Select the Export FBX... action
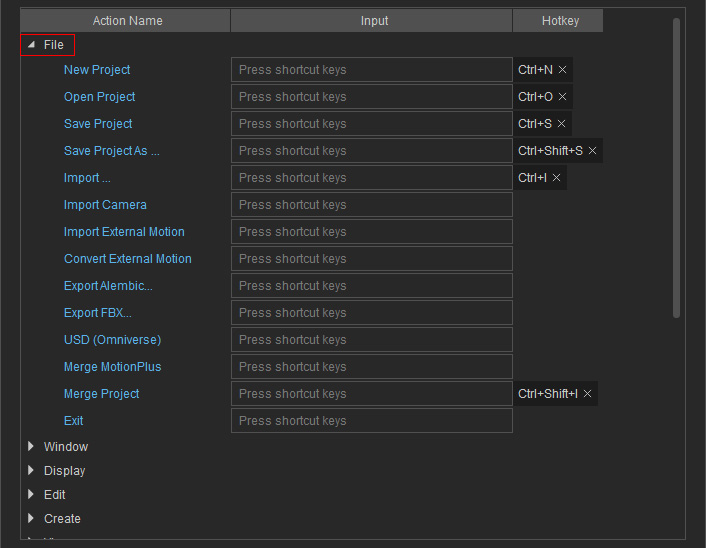Viewport: 706px width, 548px height. pyautogui.click(x=97, y=313)
